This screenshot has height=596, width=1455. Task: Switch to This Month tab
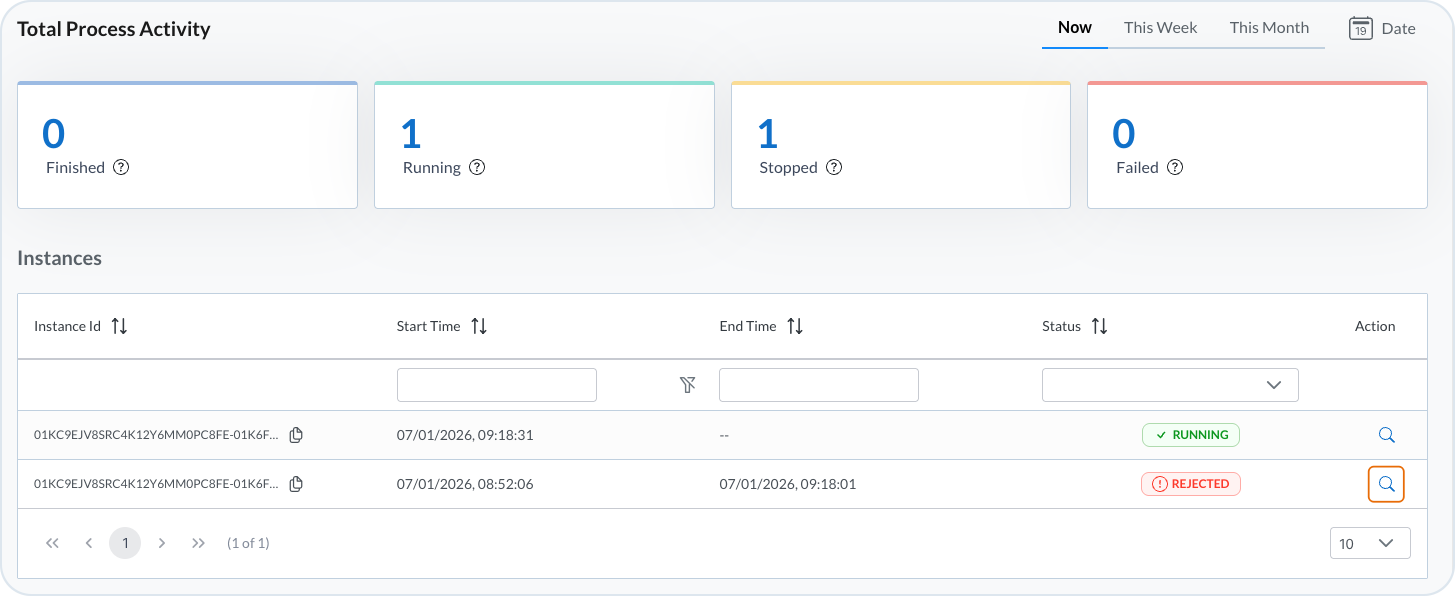pyautogui.click(x=1269, y=28)
